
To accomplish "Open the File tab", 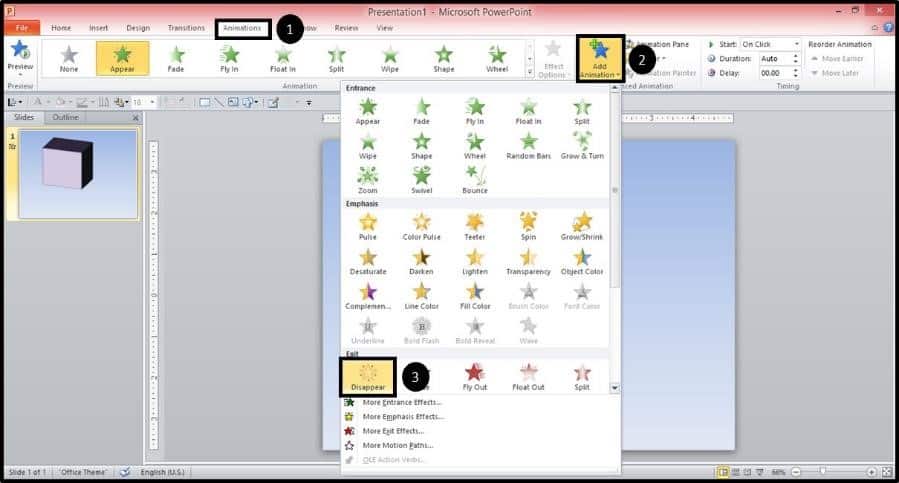I will tap(22, 28).
